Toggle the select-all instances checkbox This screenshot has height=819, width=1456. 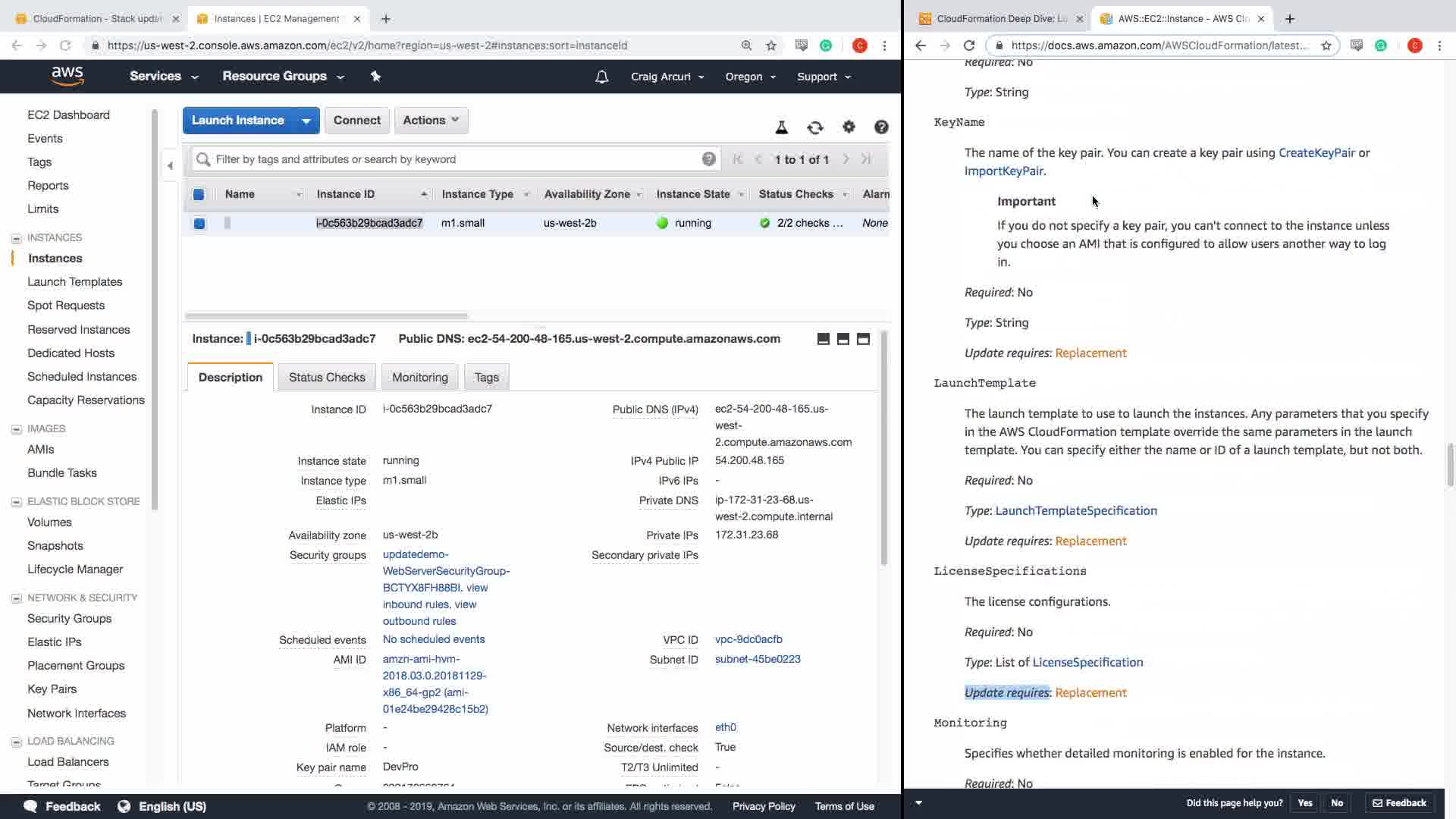click(199, 194)
